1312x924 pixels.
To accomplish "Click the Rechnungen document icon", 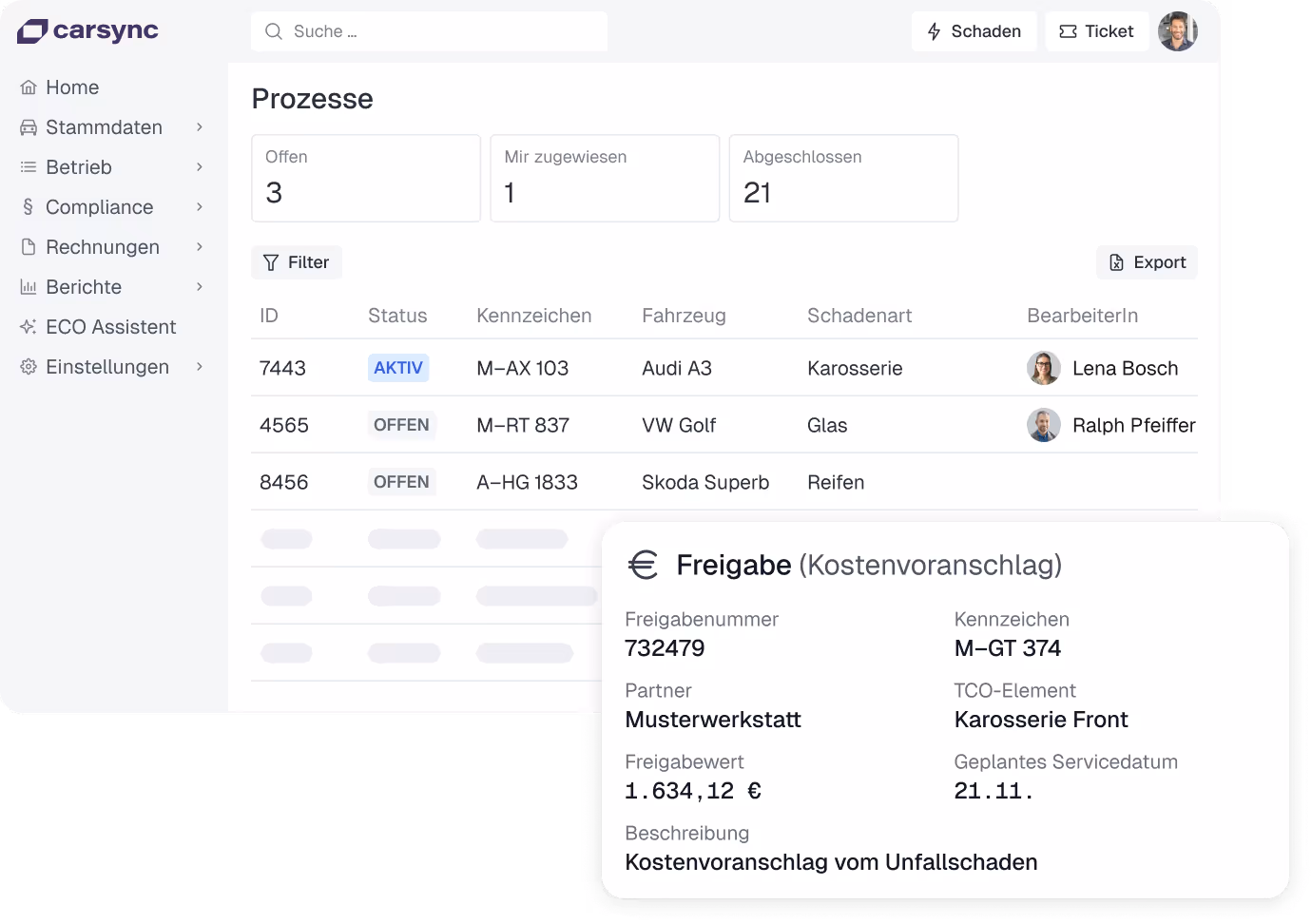I will coord(29,247).
